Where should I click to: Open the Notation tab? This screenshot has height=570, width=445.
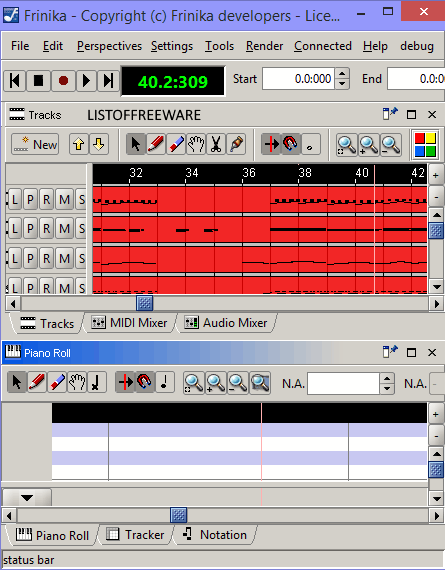[215, 535]
